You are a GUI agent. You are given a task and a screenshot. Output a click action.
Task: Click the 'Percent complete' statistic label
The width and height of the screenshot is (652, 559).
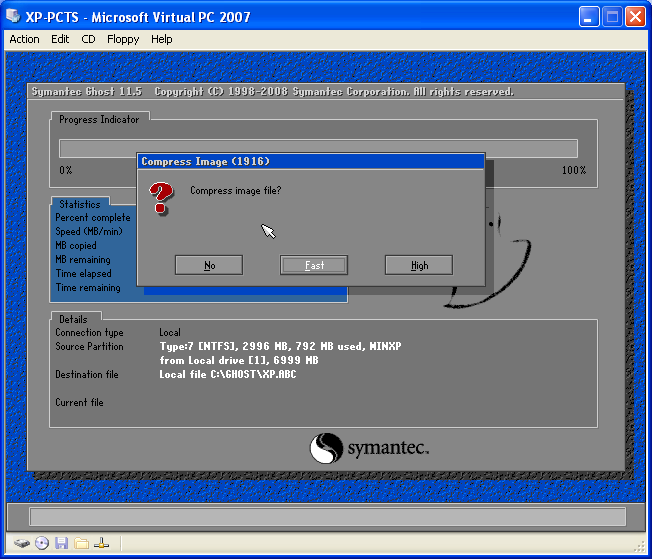pos(93,218)
